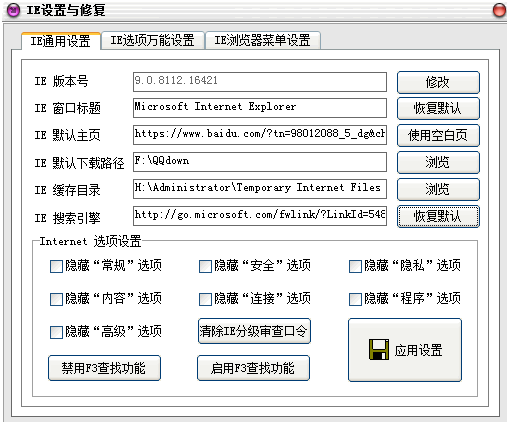Enable the 隐藏“程序”选项 checkbox
The height and width of the screenshot is (422, 507).
pyautogui.click(x=355, y=299)
